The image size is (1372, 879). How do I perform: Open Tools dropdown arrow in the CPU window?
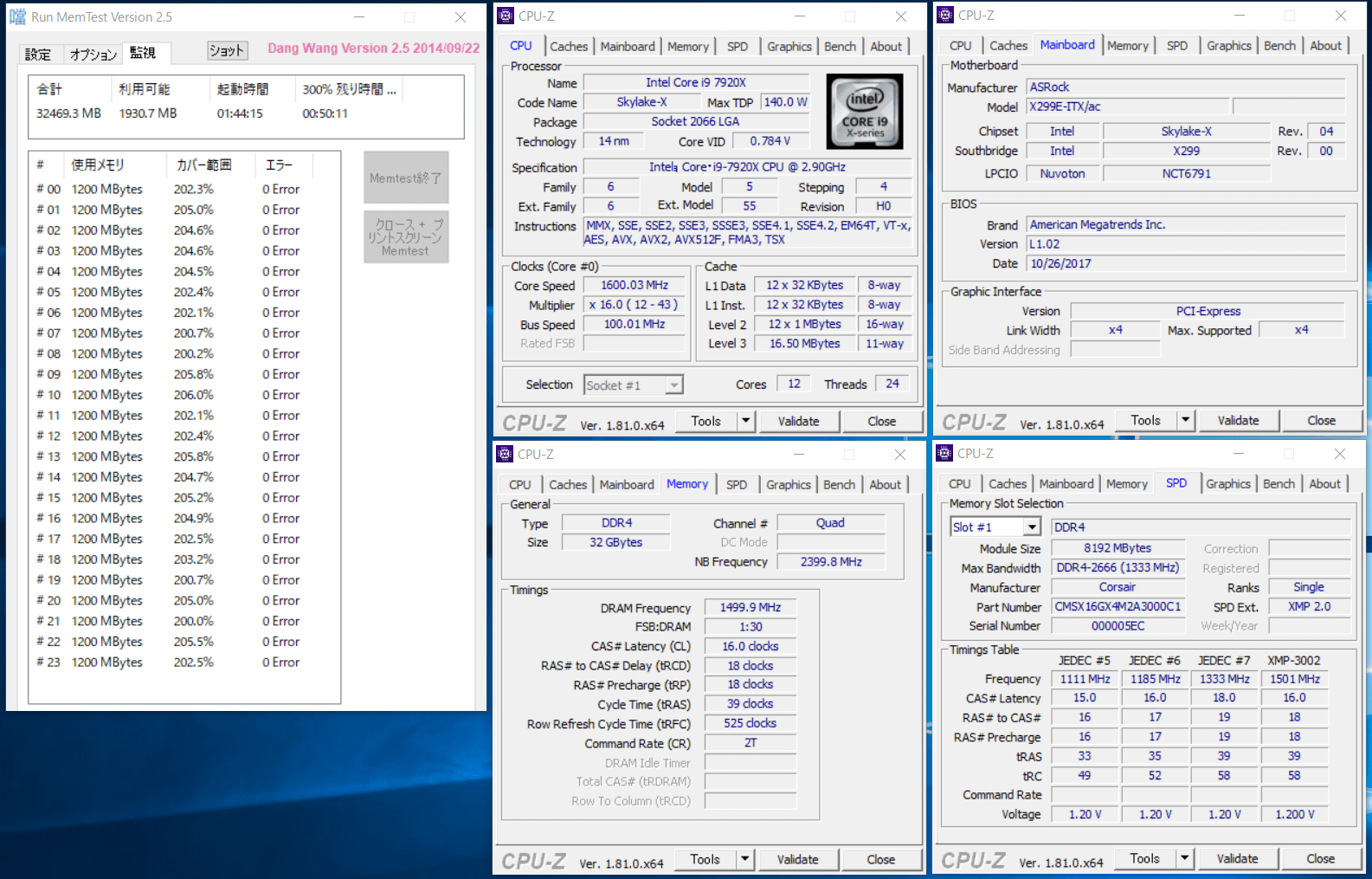745,421
